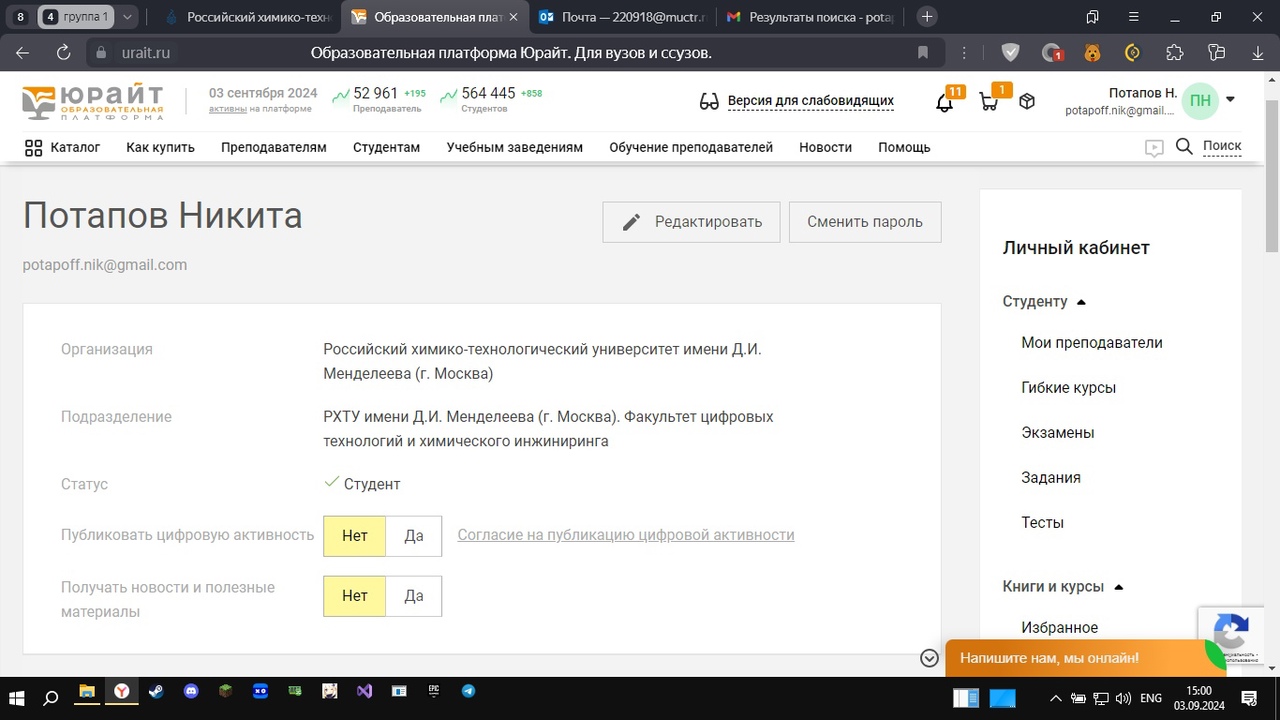The image size is (1280, 720).
Task: Click Версия для слабовидящих link
Action: click(x=811, y=101)
